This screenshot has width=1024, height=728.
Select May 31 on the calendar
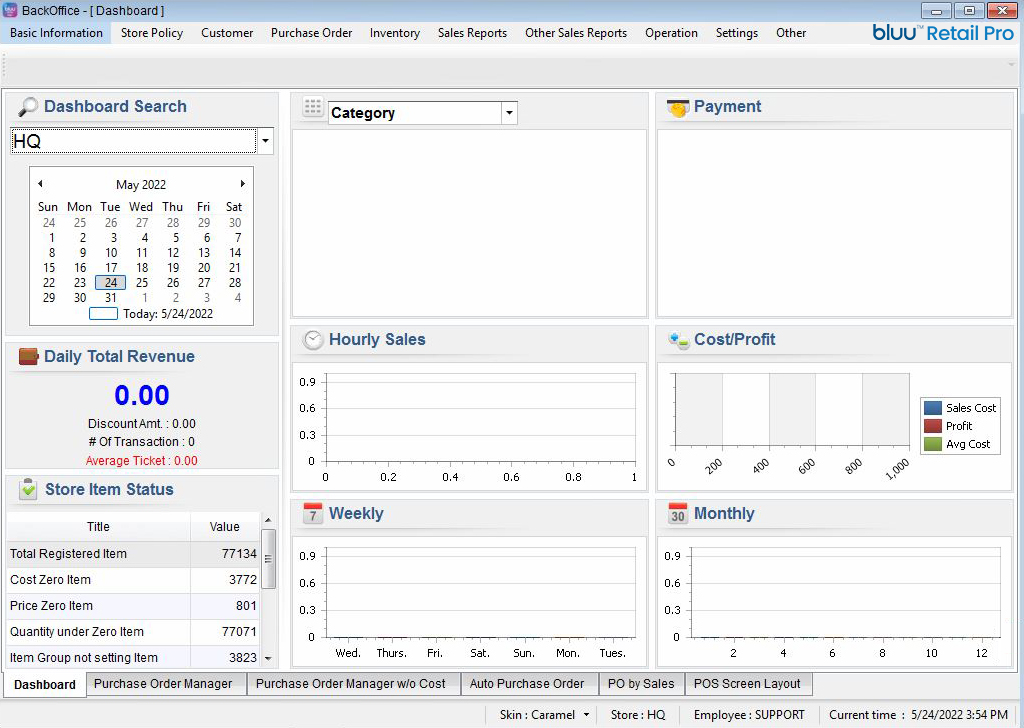(111, 298)
